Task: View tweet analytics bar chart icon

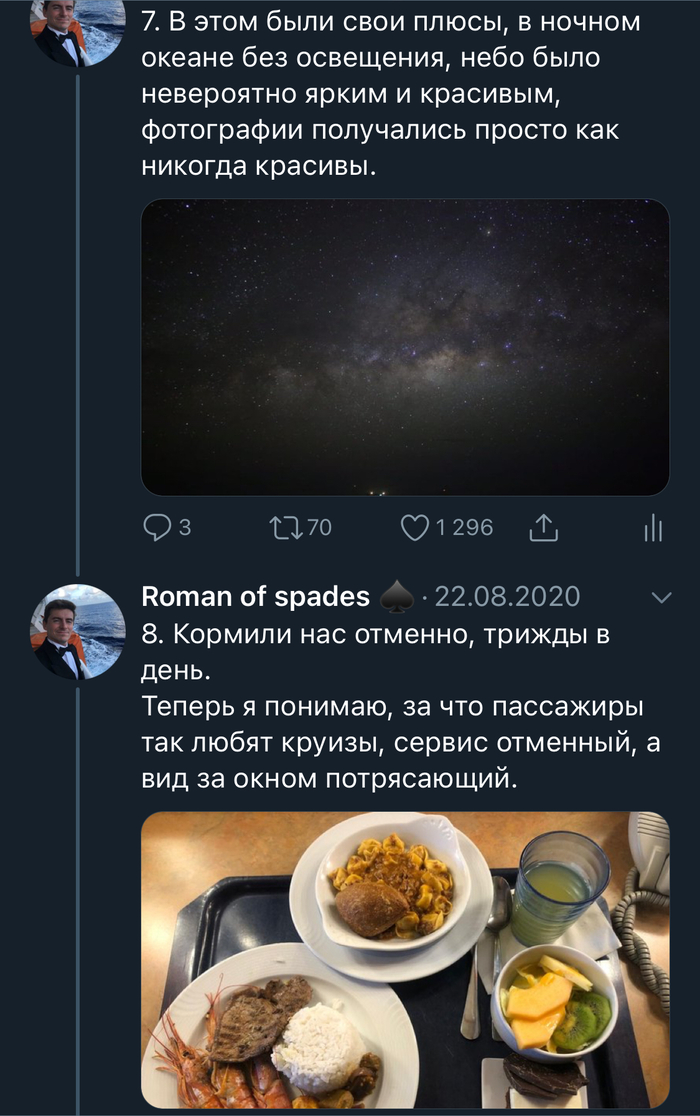Action: coord(653,528)
